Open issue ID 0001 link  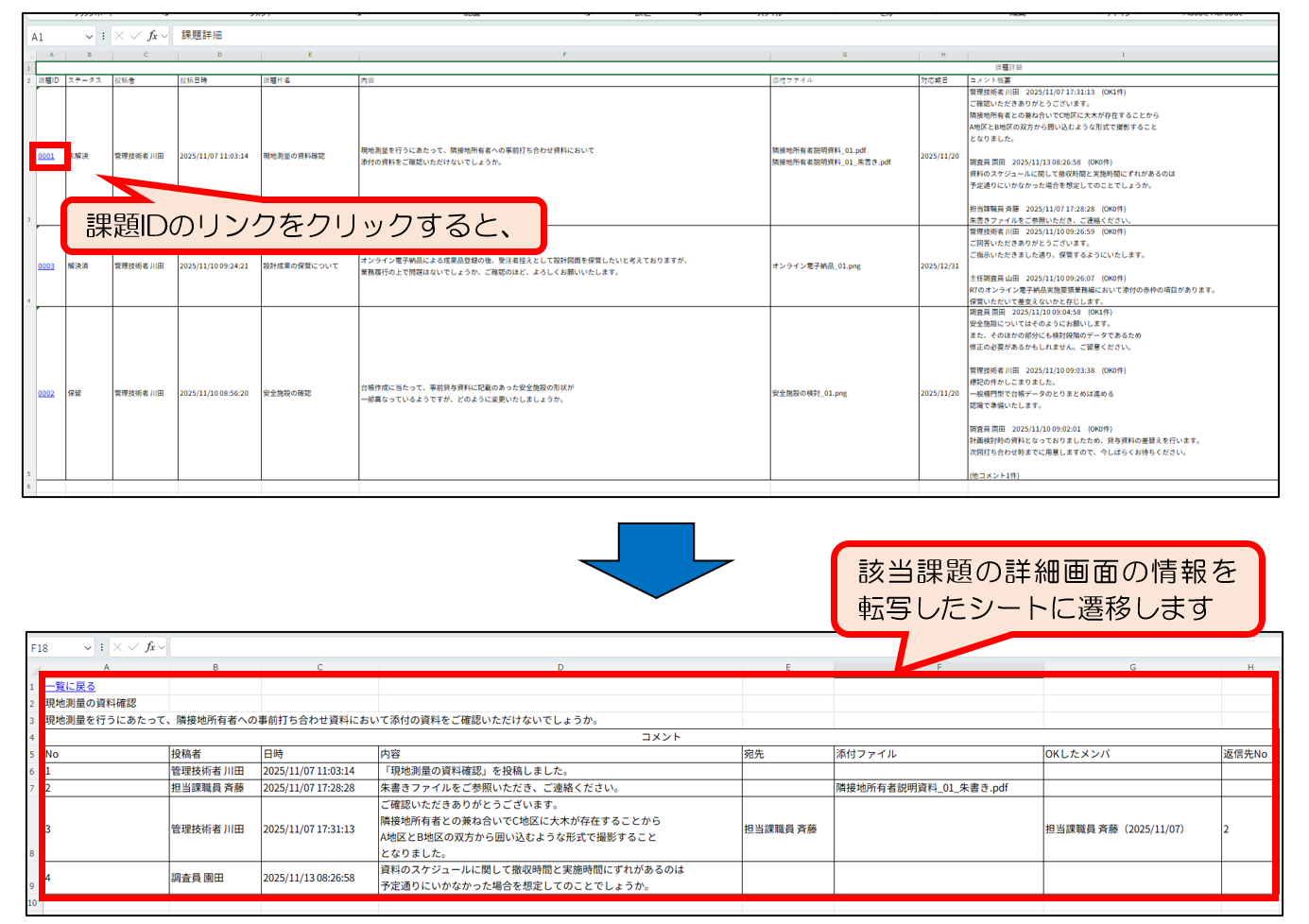click(46, 156)
